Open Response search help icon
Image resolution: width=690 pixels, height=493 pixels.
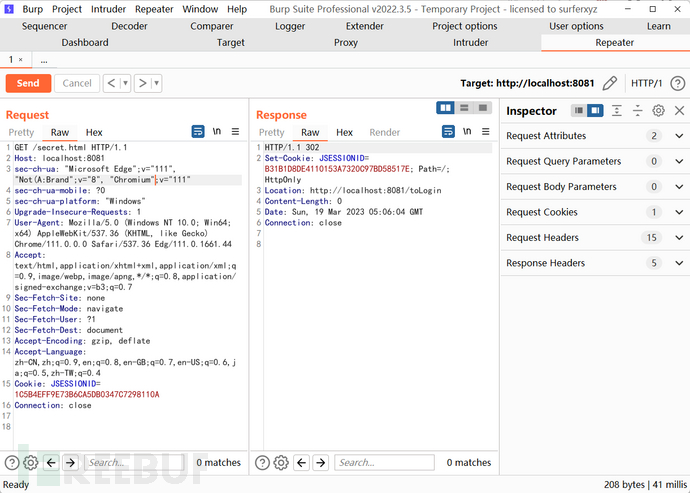point(262,463)
